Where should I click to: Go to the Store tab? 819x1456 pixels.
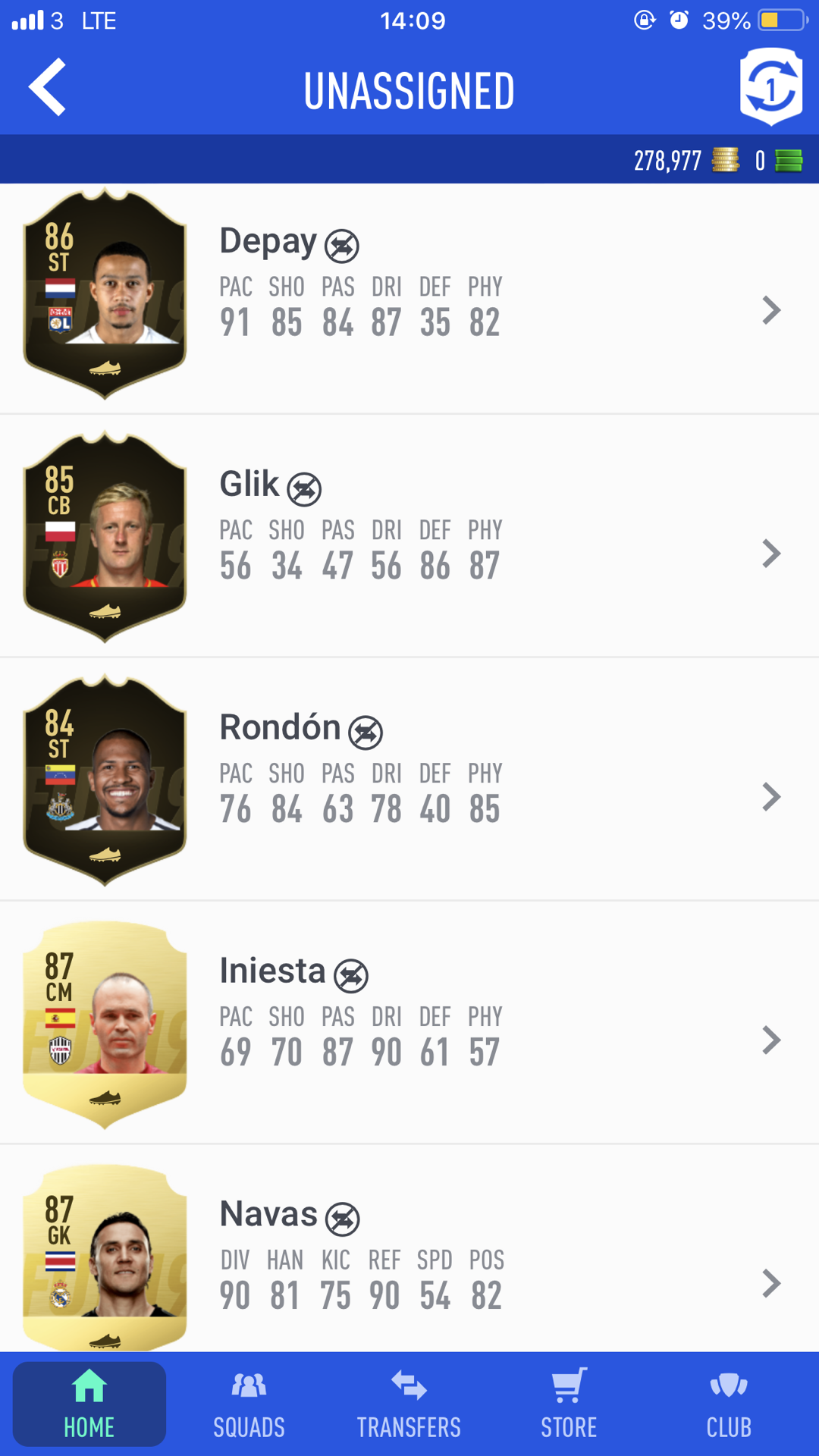click(x=569, y=1404)
